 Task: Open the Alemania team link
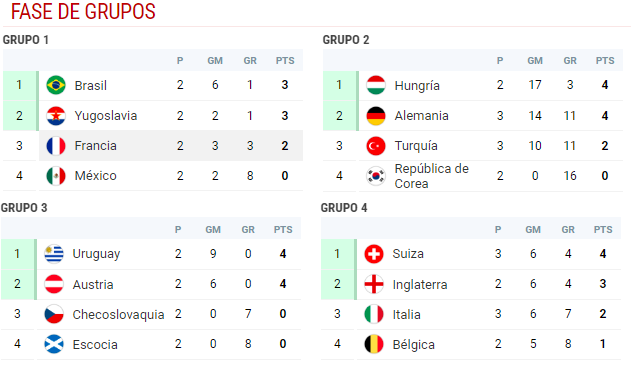pyautogui.click(x=421, y=116)
